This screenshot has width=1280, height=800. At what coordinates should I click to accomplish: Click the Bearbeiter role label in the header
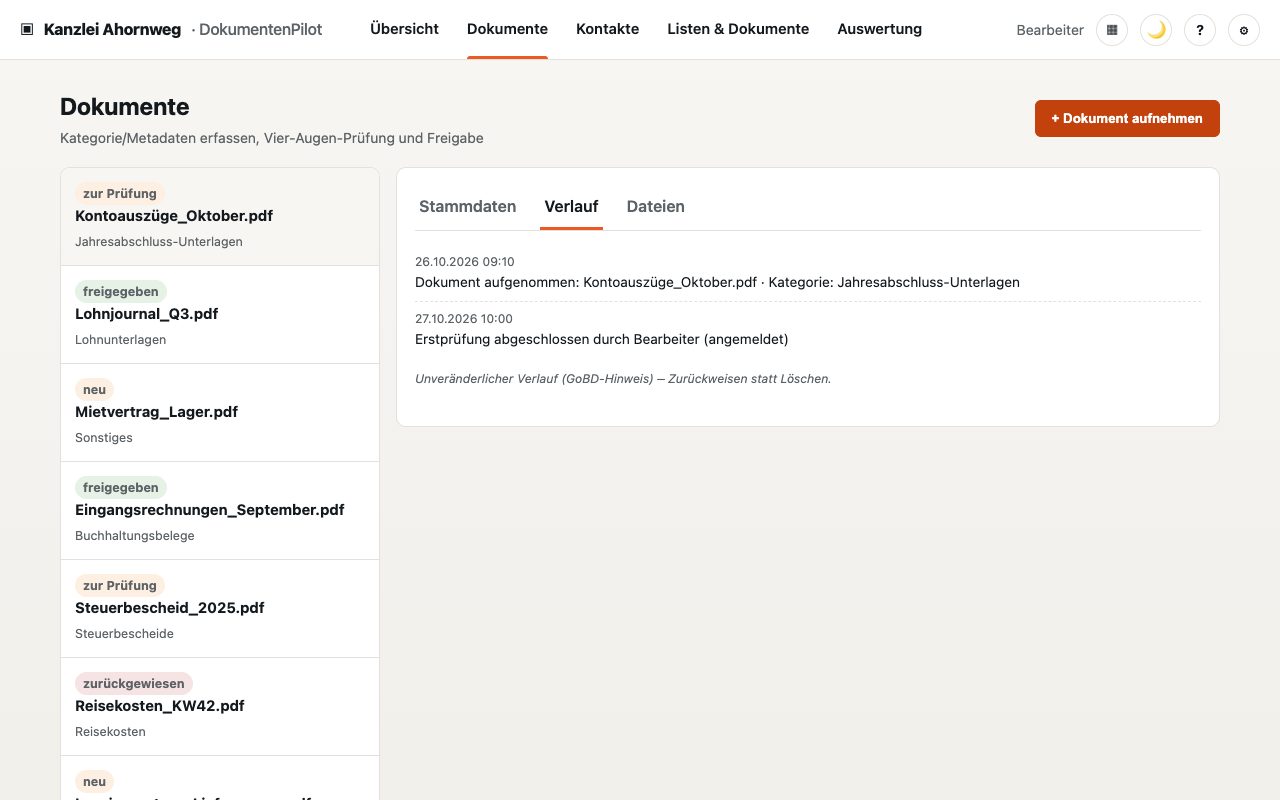click(1050, 30)
